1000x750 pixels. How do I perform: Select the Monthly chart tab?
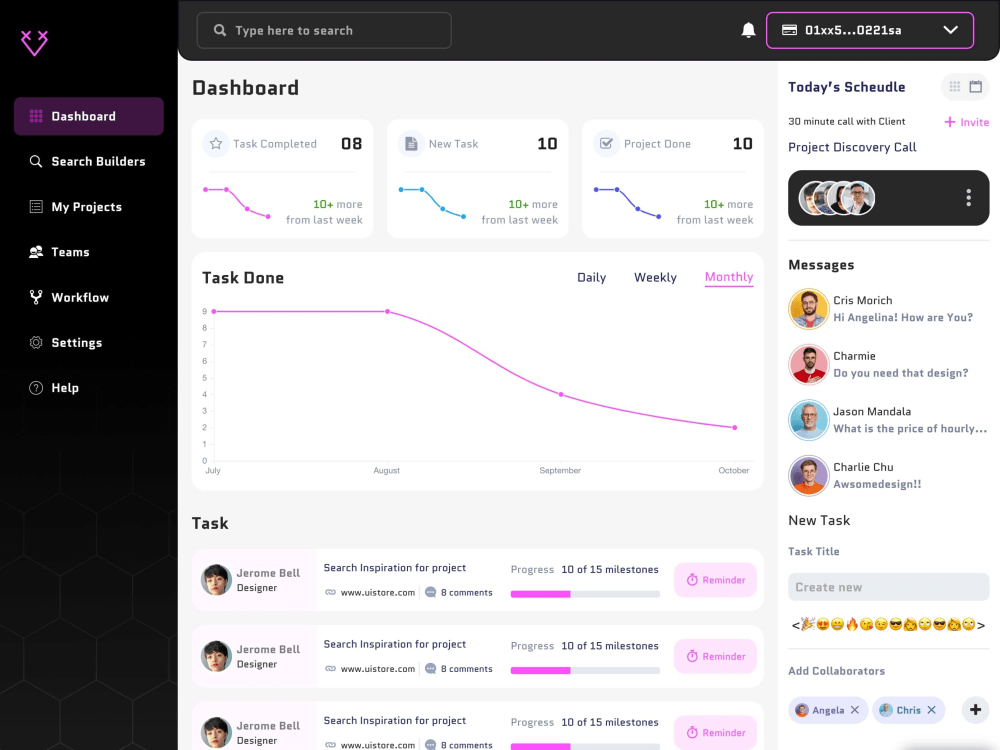click(729, 277)
